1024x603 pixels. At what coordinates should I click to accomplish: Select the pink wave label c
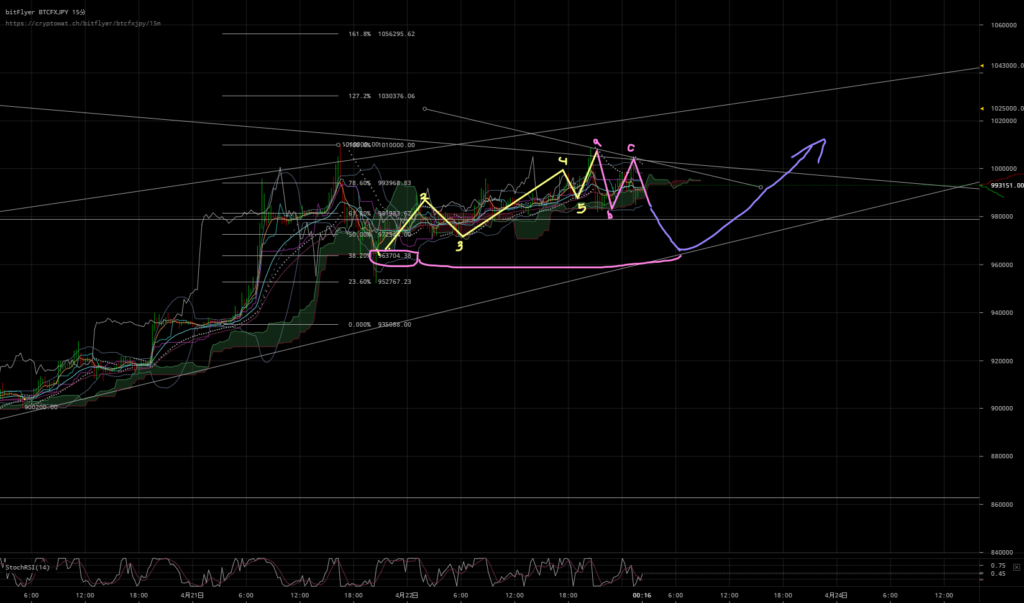631,149
